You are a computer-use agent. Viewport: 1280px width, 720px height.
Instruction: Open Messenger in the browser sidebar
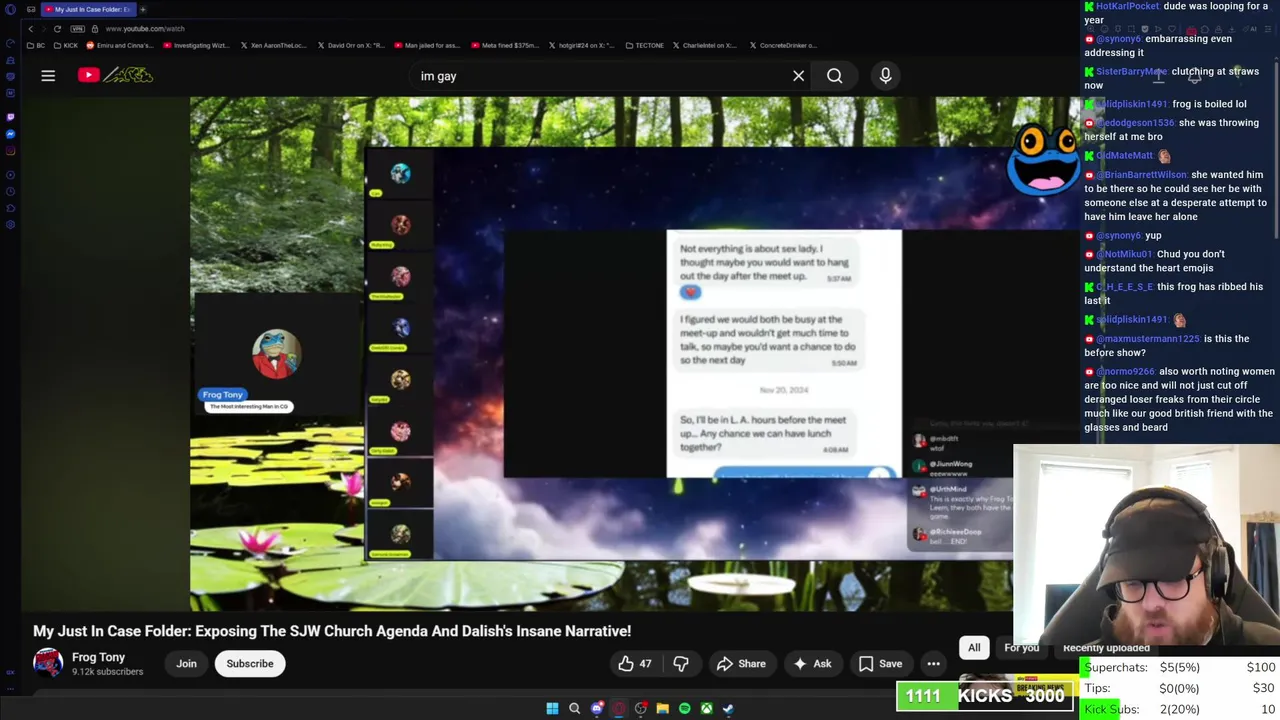(10, 134)
